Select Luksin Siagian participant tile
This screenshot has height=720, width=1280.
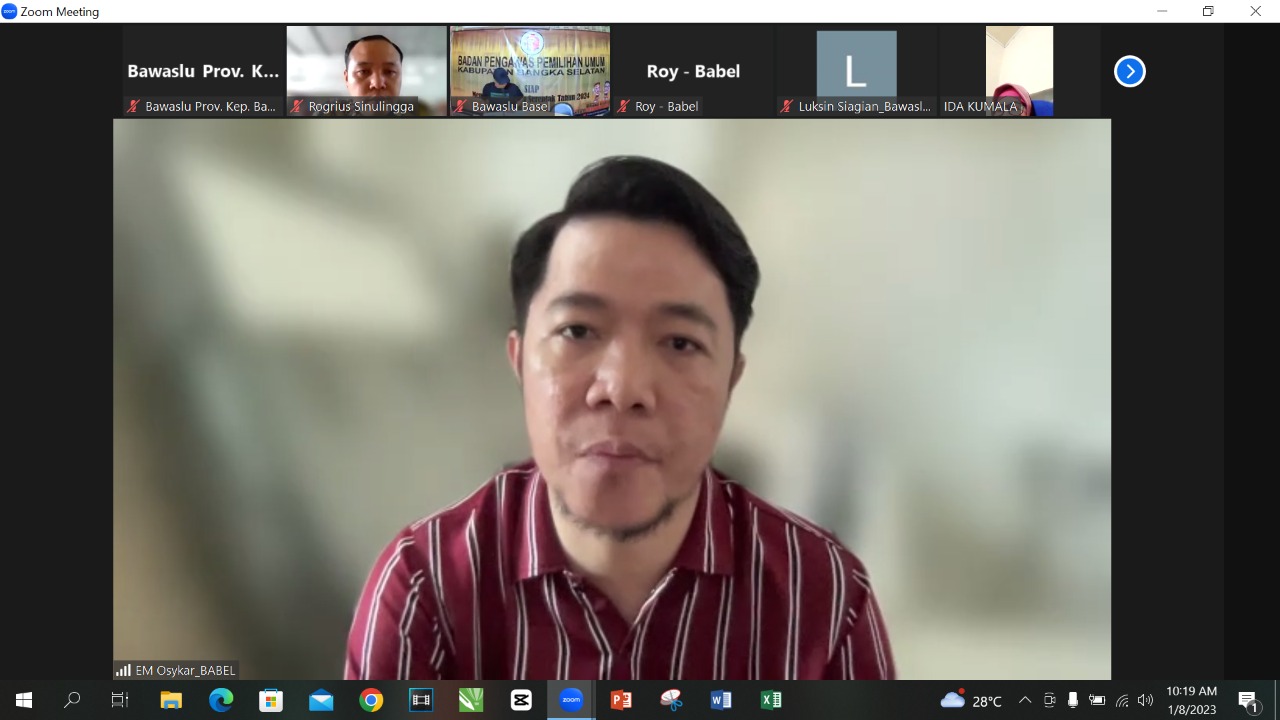point(856,70)
